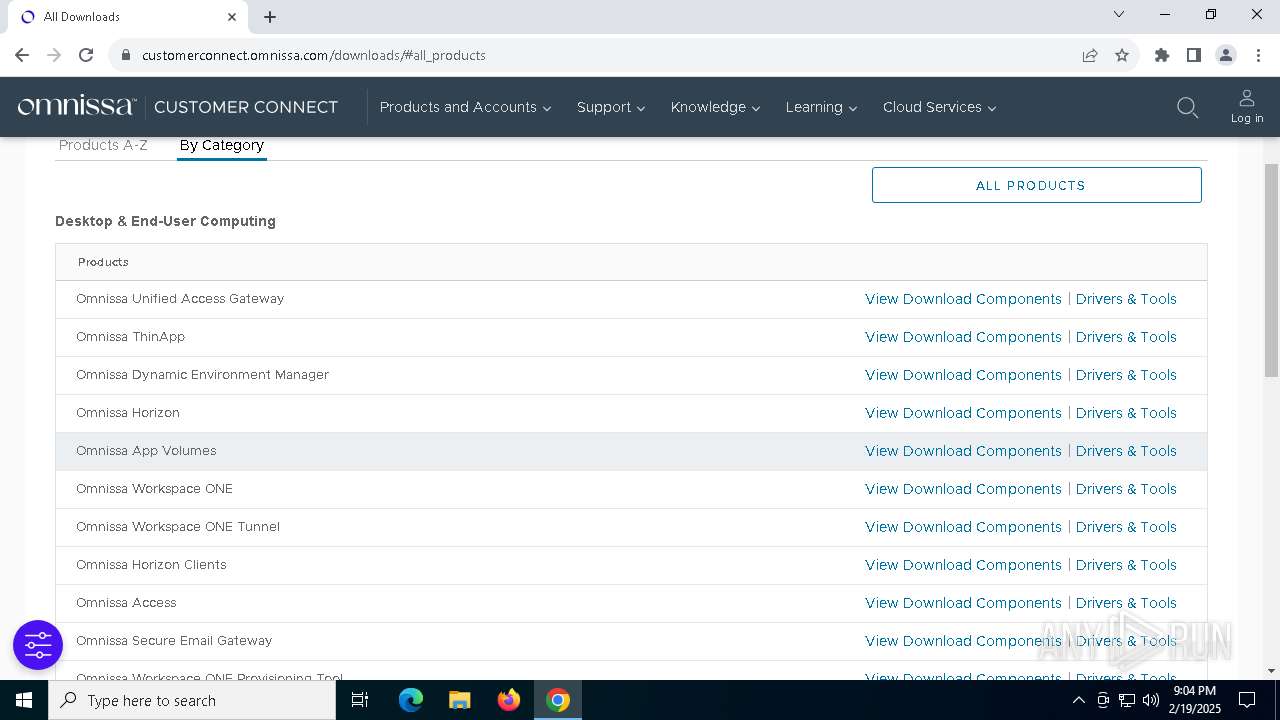Open Drivers & Tools for Workspace ONE Tunnel

pos(1126,527)
